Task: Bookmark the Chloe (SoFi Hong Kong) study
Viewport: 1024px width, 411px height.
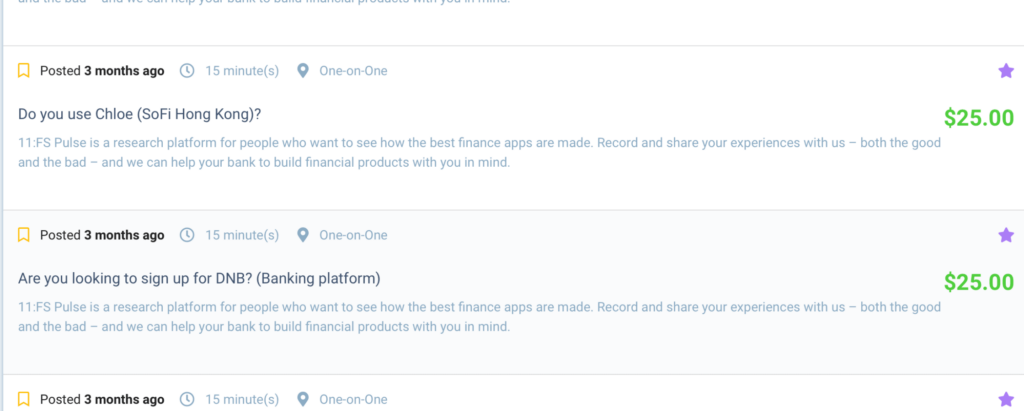Action: tap(24, 71)
